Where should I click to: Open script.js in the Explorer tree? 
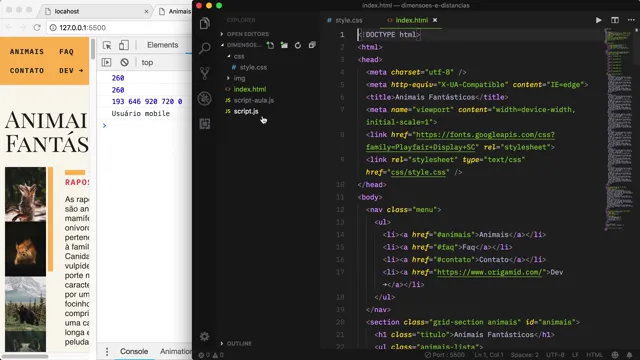coord(246,111)
